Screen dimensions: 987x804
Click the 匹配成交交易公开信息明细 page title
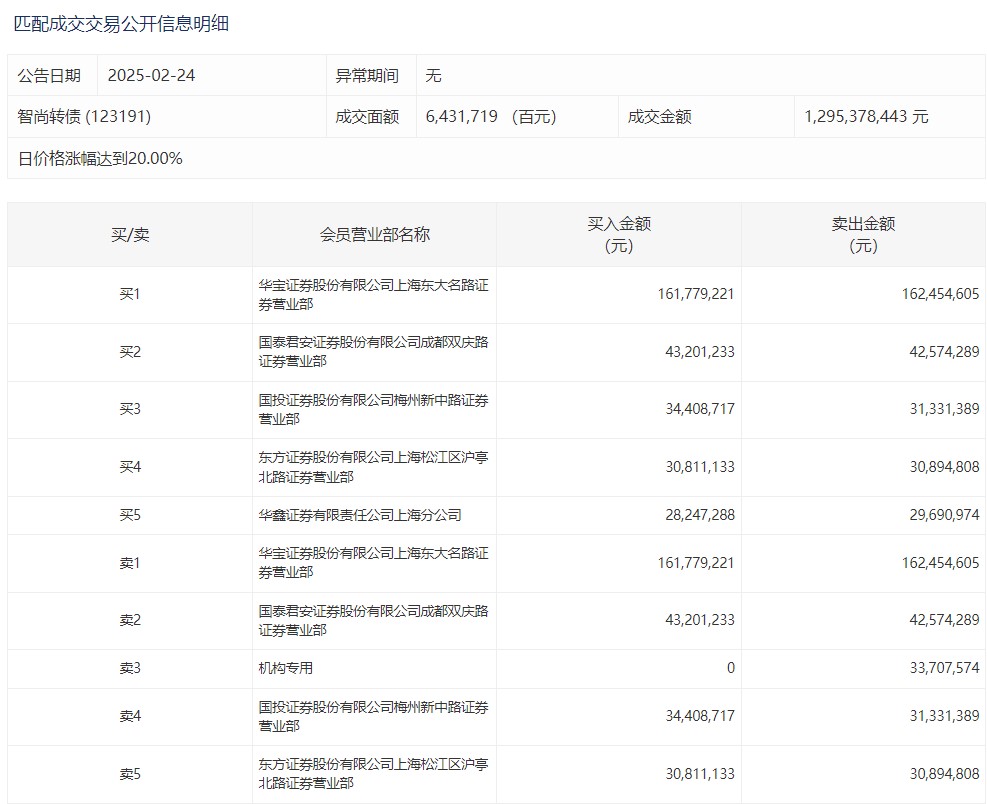(x=121, y=23)
